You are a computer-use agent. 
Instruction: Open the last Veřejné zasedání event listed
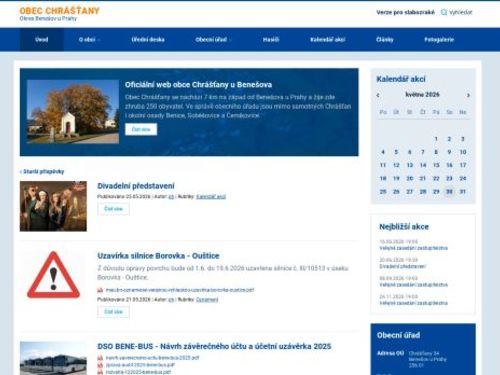[x=413, y=303]
